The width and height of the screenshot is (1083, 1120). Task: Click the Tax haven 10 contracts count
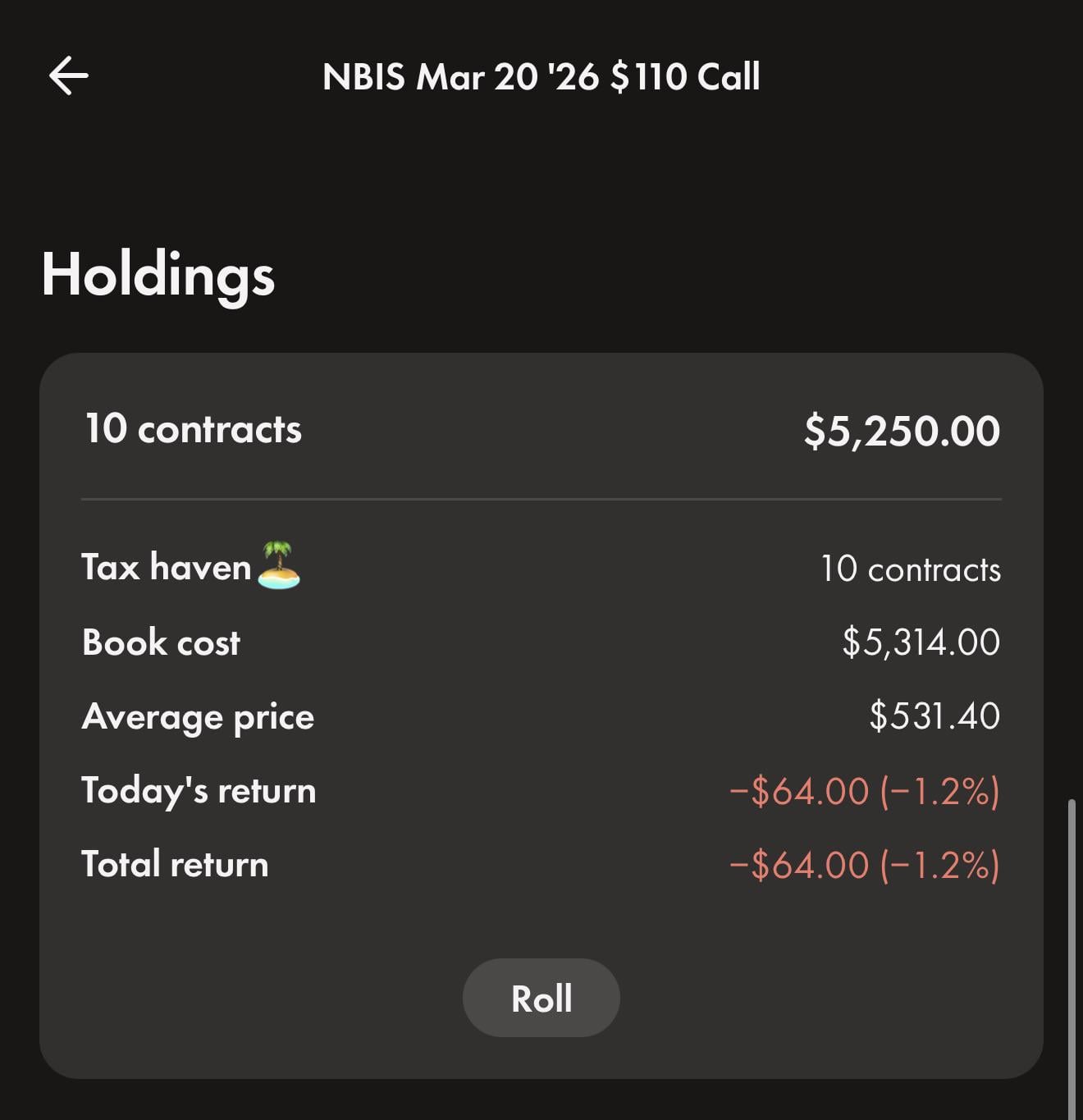(910, 569)
